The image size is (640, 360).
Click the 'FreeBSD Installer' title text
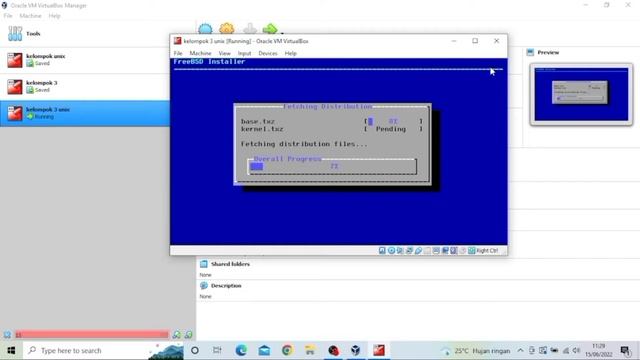[x=209, y=62]
